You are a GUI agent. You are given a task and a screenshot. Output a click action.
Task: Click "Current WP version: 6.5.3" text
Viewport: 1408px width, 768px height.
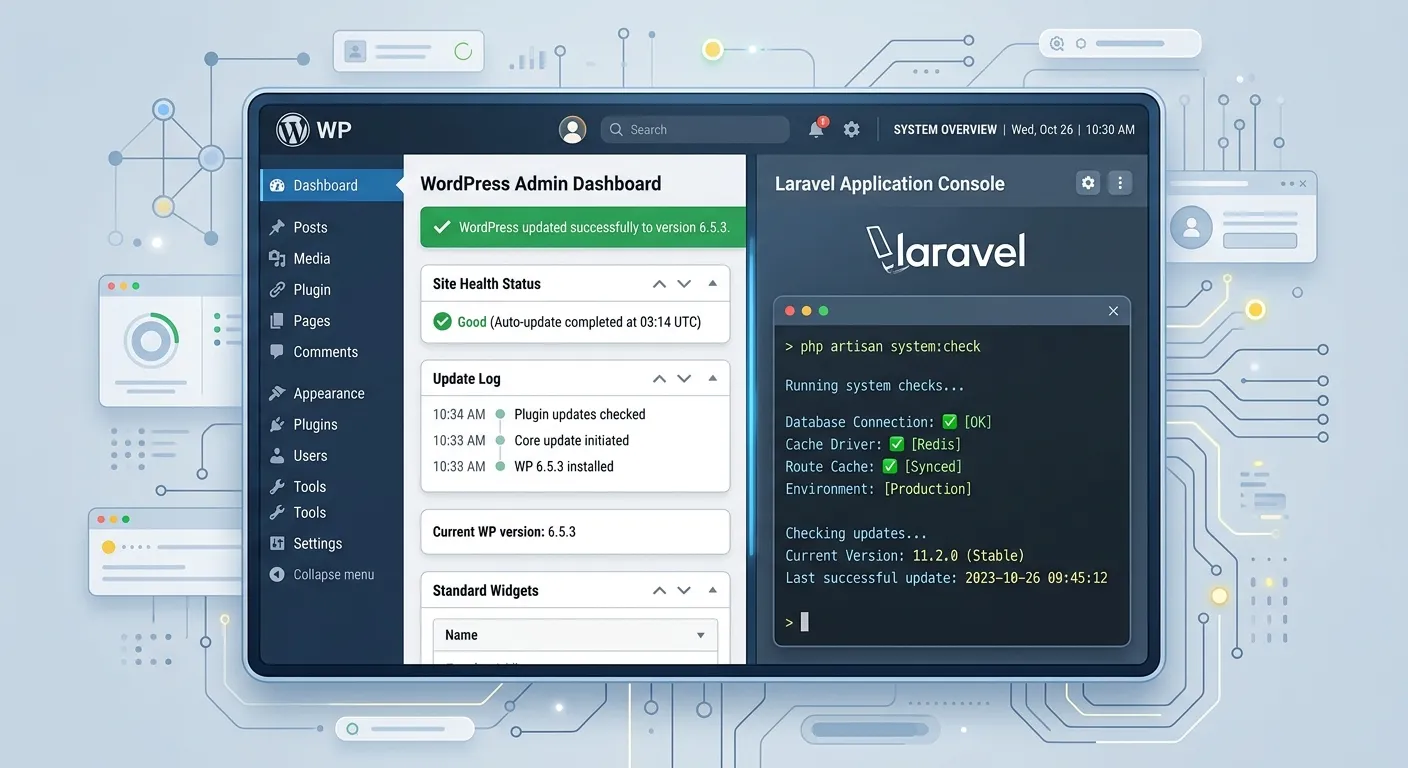[504, 532]
